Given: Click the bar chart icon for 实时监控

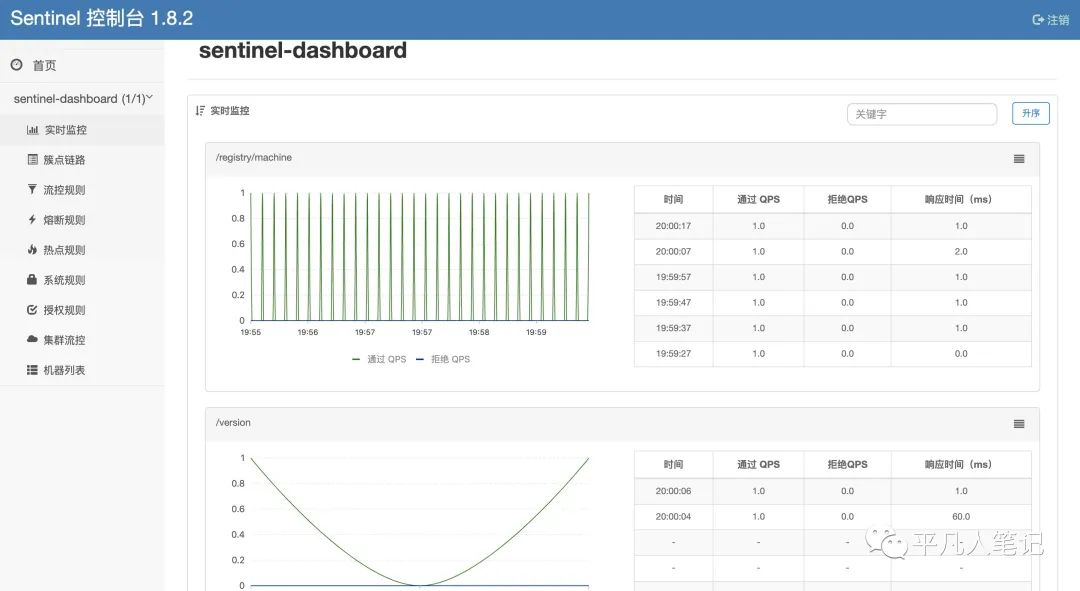Looking at the screenshot, I should (32, 129).
